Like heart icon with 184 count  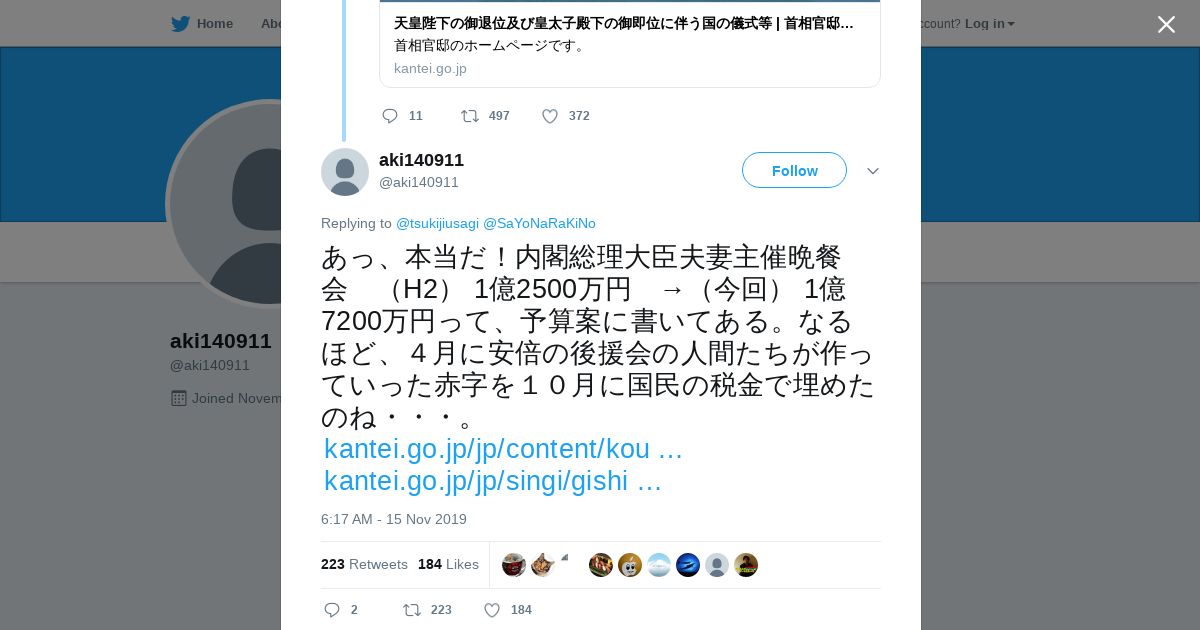[492, 610]
